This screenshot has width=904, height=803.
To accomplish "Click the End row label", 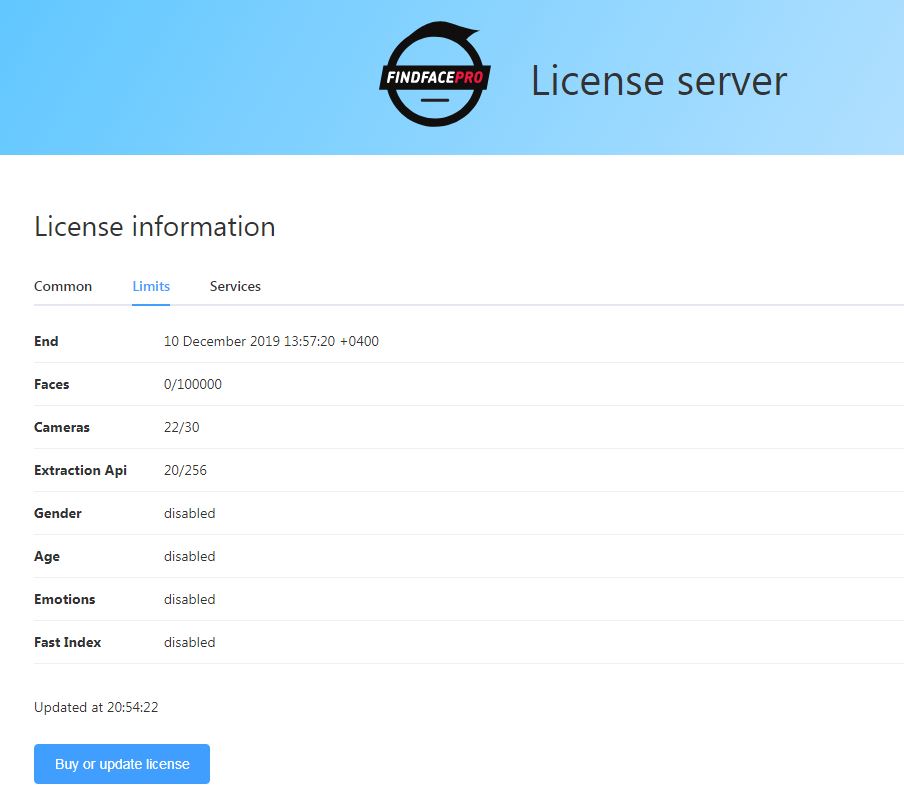I will (x=46, y=341).
